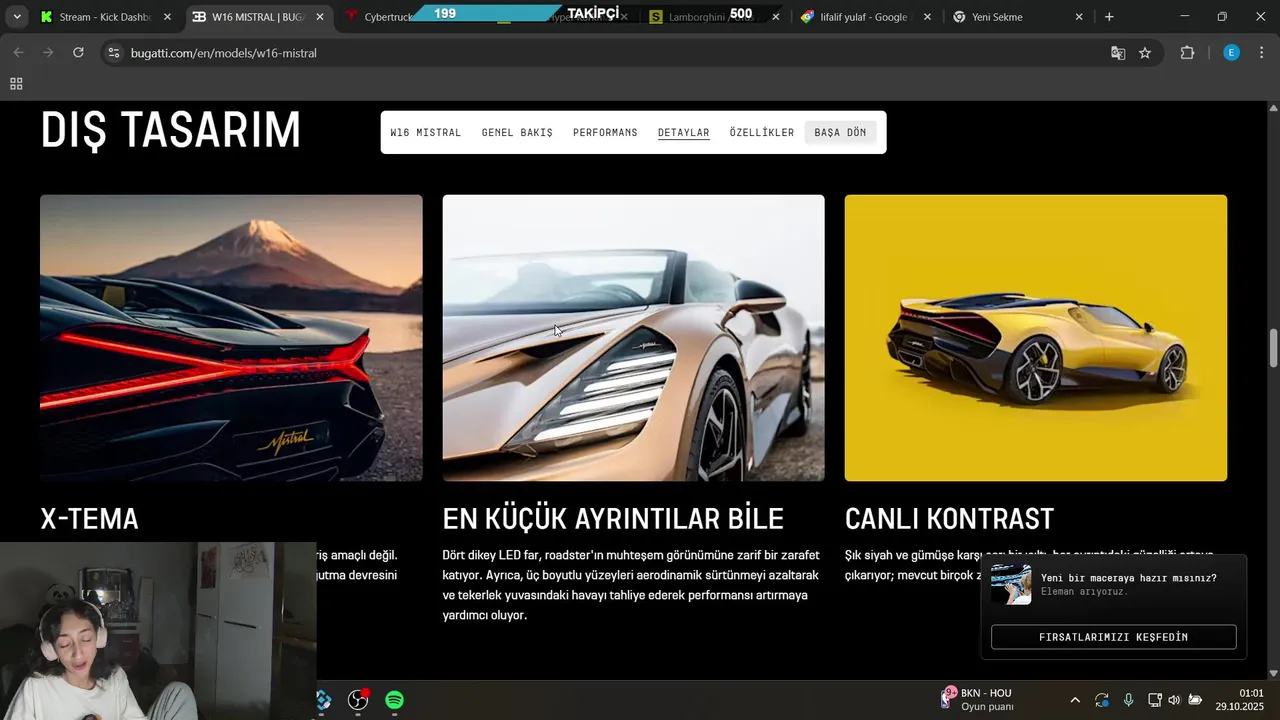Click the EN KÜÇÜK AYRINTILAR BİLE heading

pyautogui.click(x=613, y=519)
